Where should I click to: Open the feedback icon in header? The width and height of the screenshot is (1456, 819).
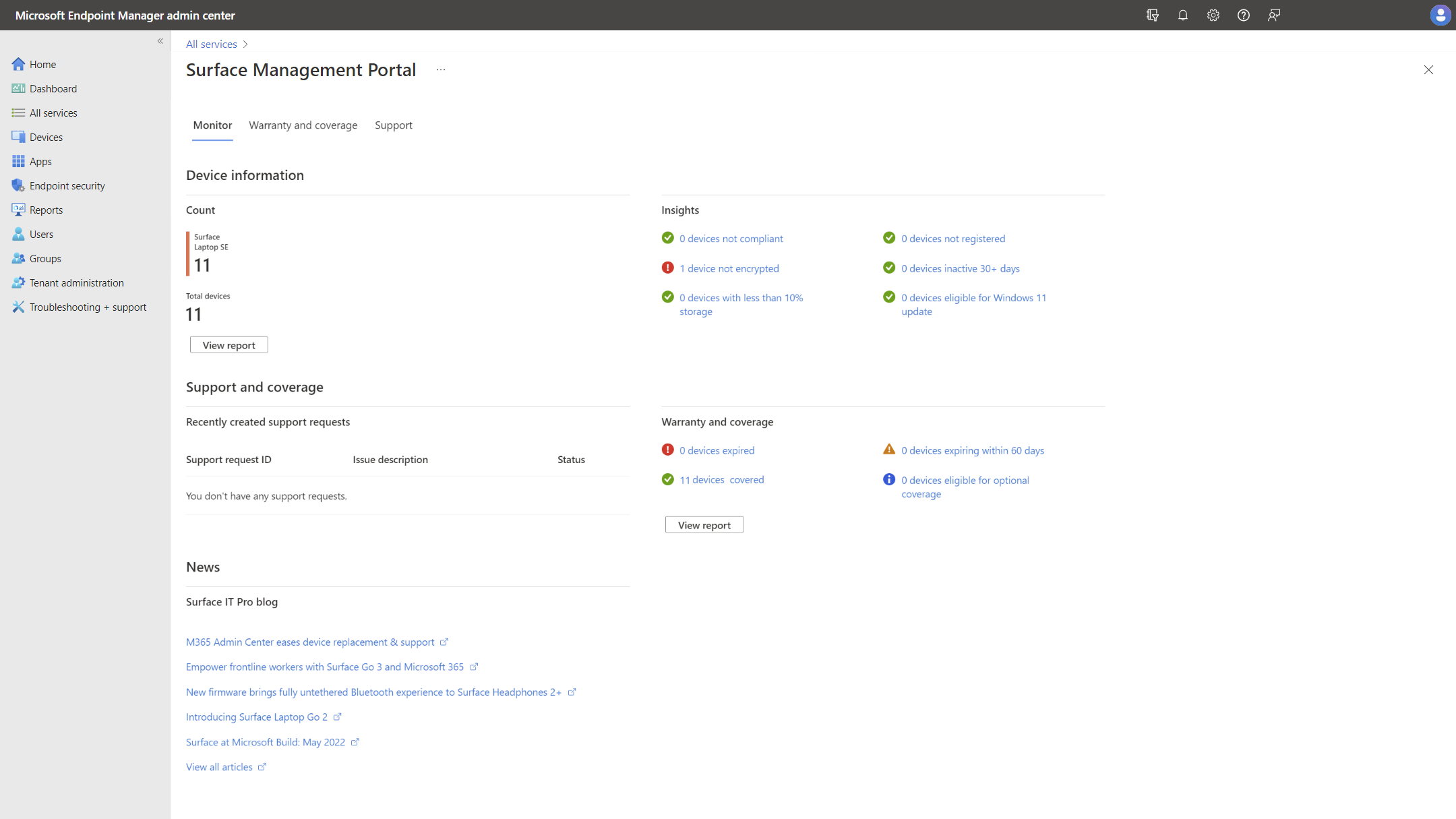tap(1273, 15)
